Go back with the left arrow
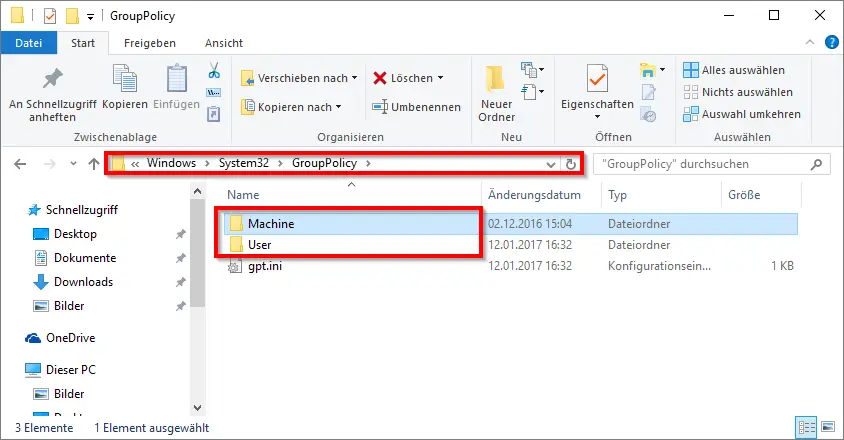This screenshot has height=440, width=844. (20, 164)
